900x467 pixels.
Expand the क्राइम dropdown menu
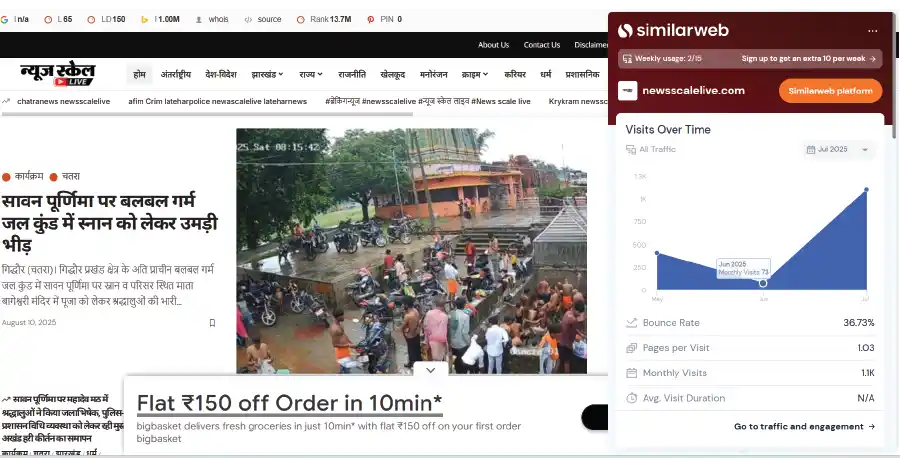click(x=475, y=75)
